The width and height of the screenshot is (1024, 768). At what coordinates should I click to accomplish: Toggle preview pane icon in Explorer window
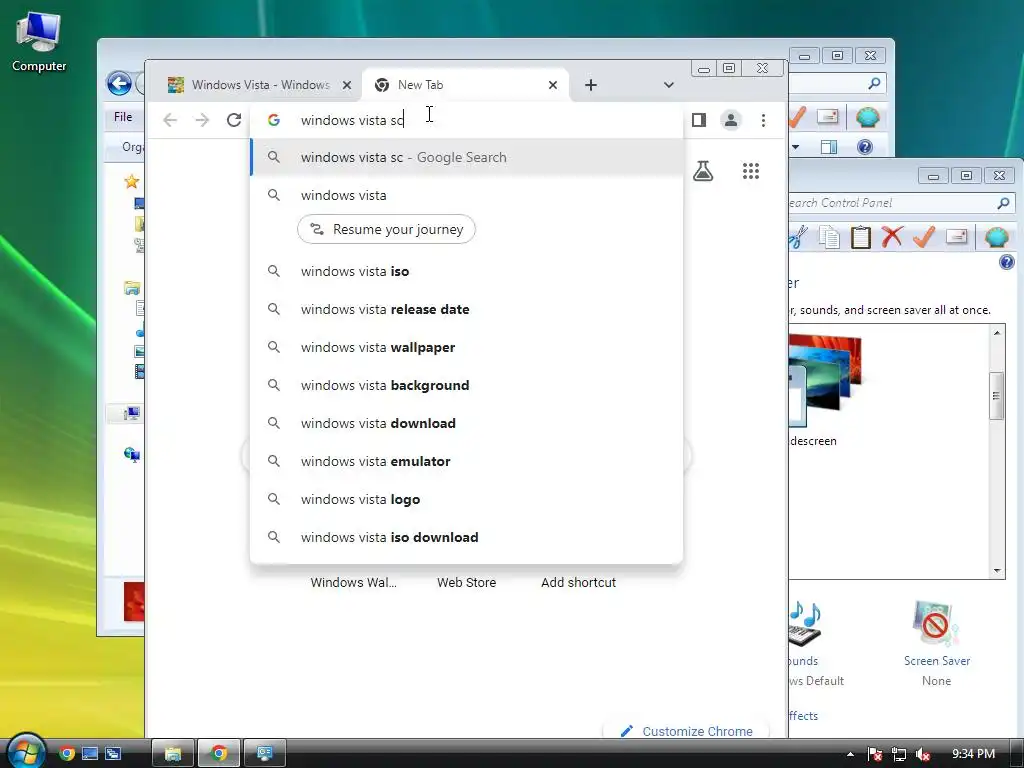829,147
